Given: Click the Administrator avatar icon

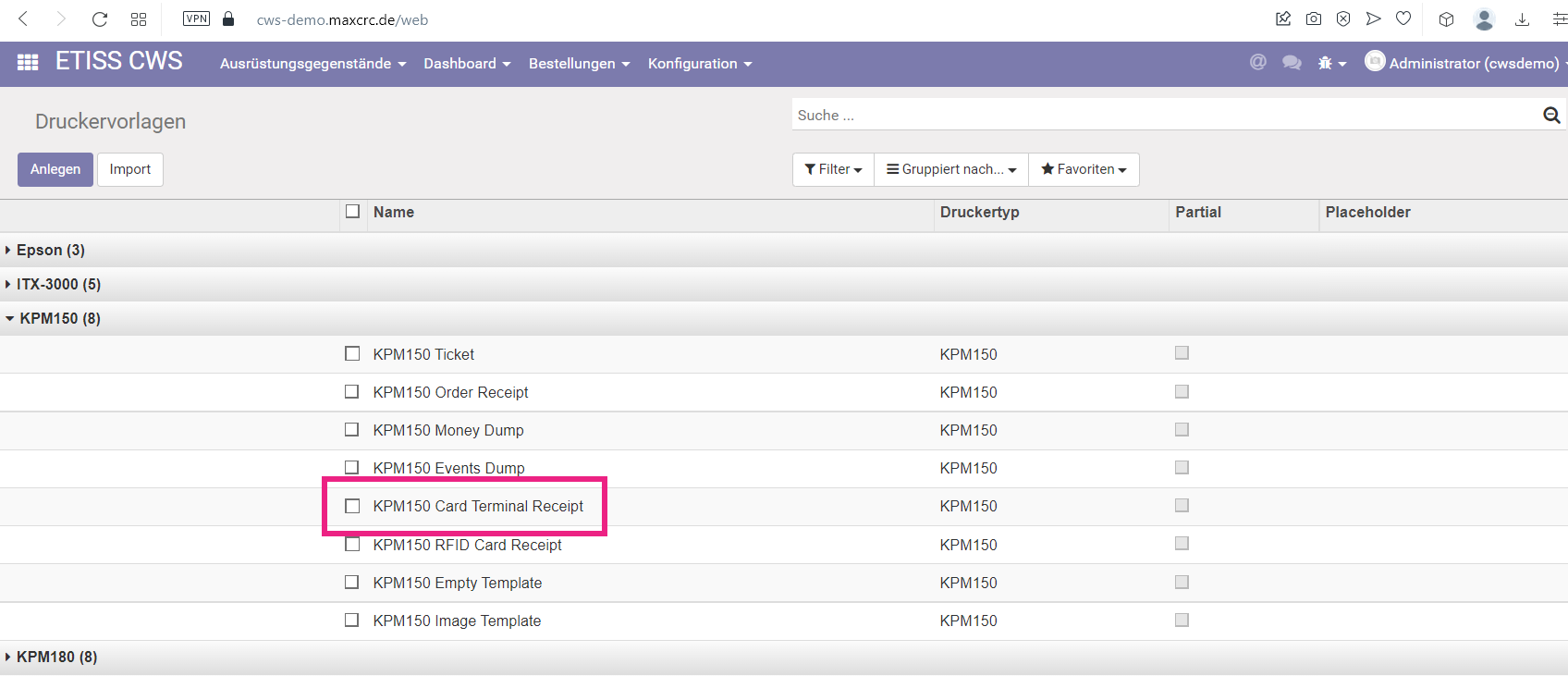Looking at the screenshot, I should 1375,61.
